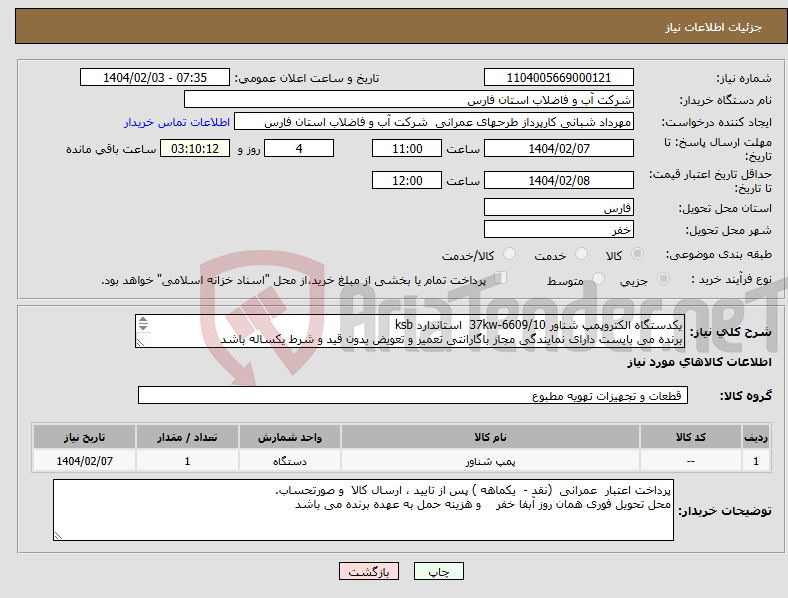Click the نام کالا column header

pos(490,437)
